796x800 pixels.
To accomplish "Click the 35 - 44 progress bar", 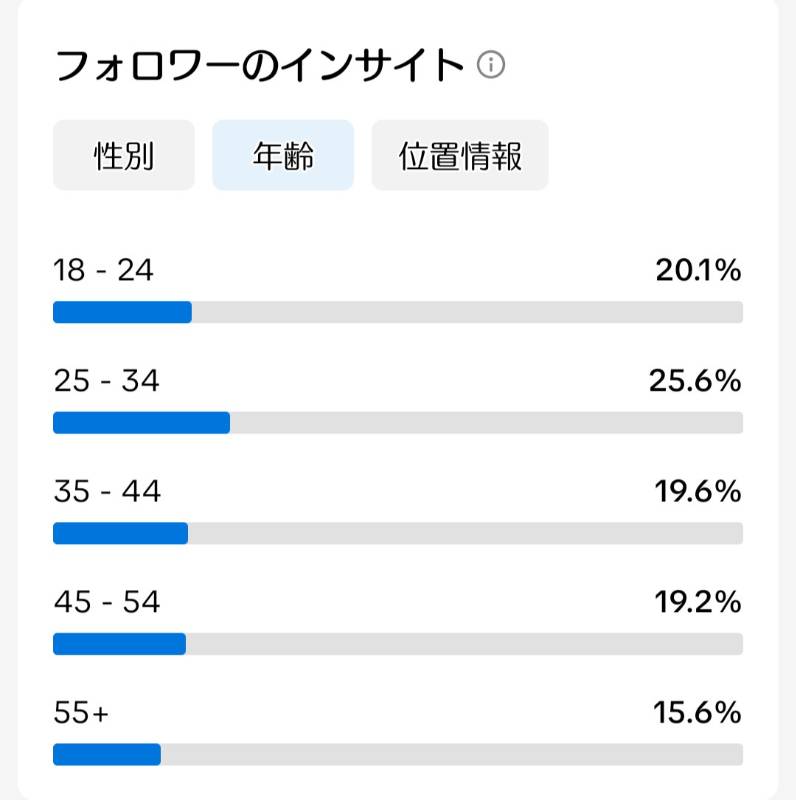I will point(398,533).
